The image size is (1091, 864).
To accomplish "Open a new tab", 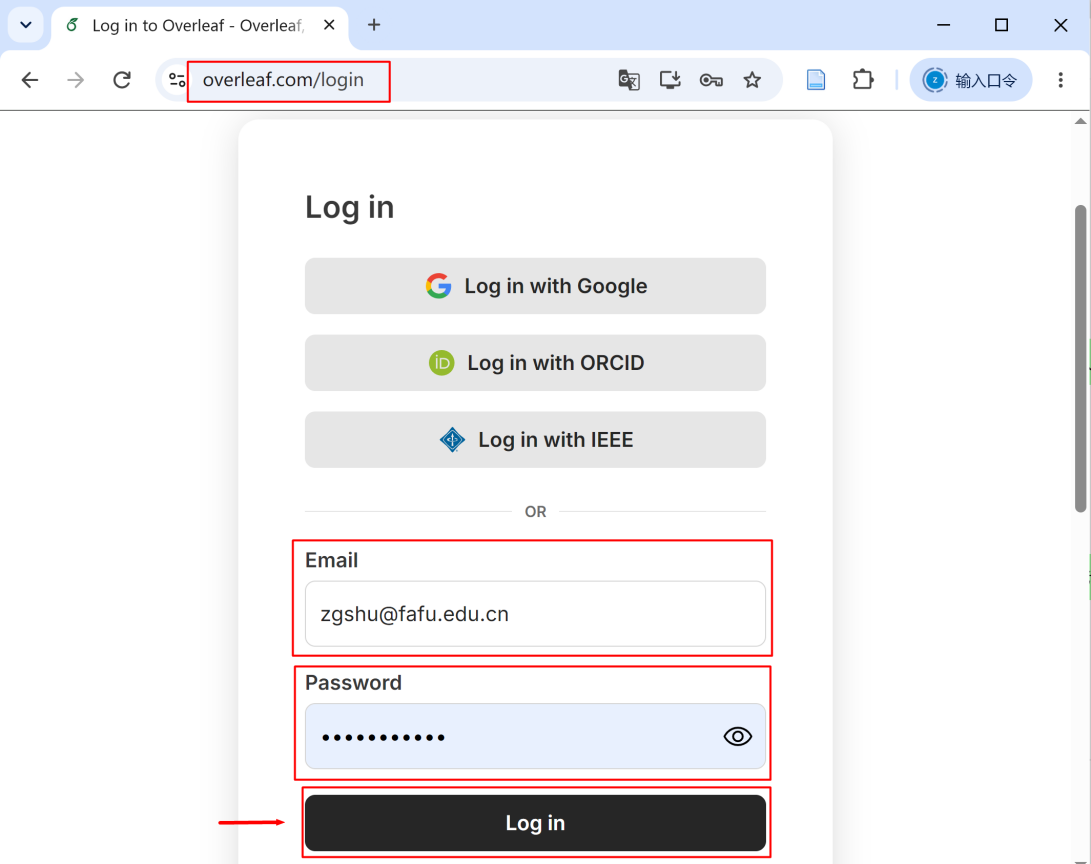I will pyautogui.click(x=374, y=25).
